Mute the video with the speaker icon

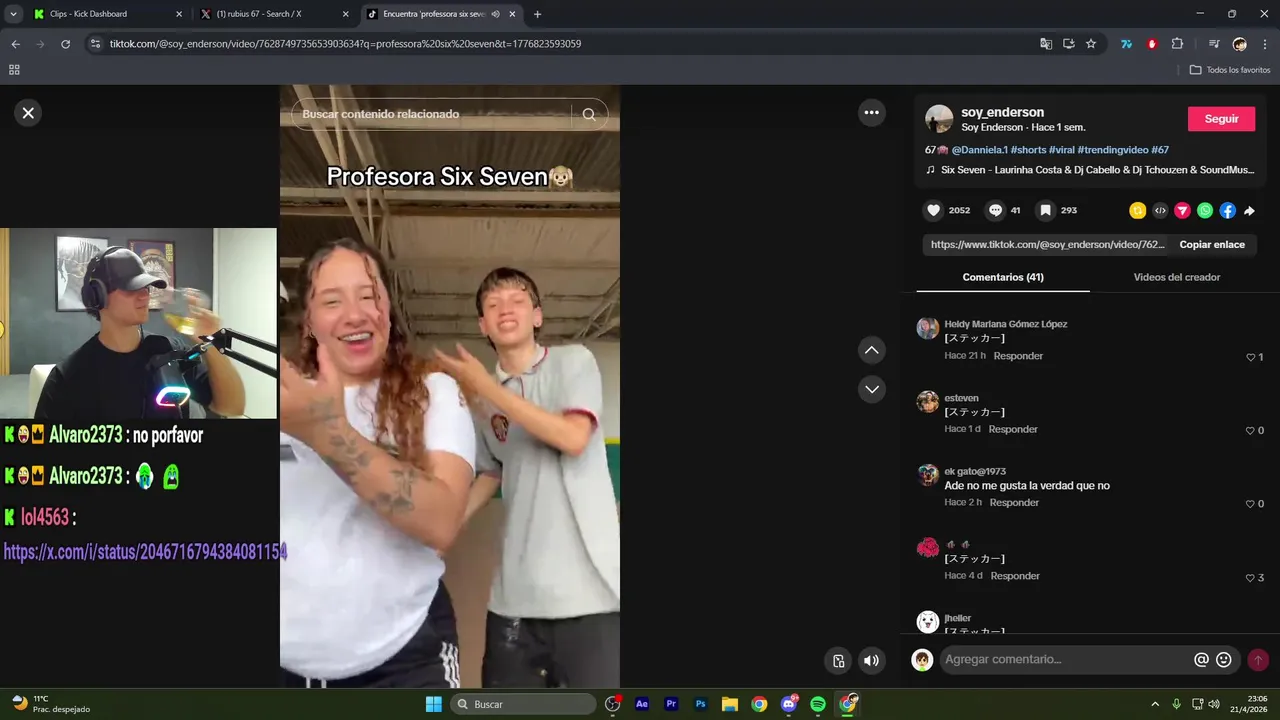tap(872, 660)
